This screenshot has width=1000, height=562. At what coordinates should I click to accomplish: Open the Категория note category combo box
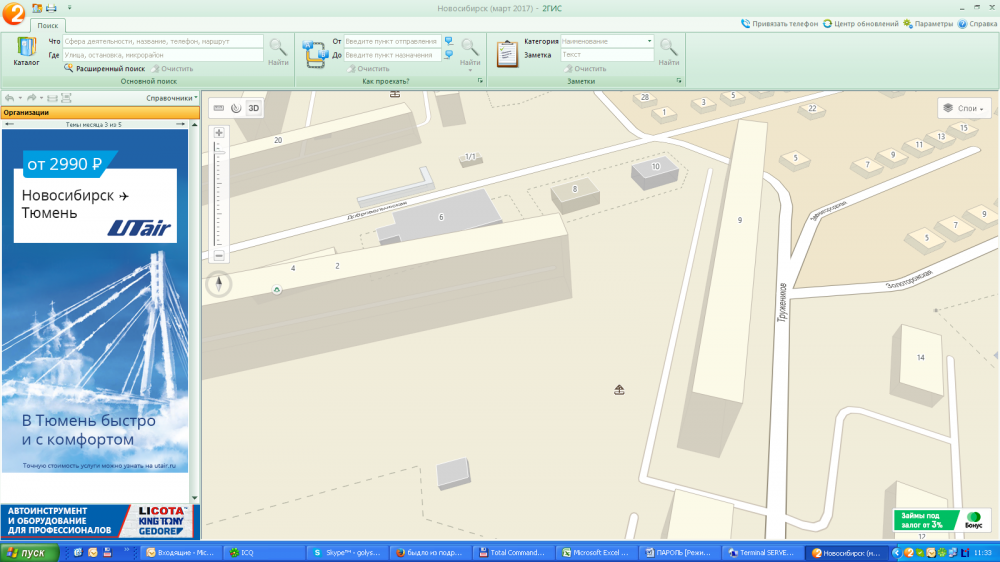(x=606, y=41)
